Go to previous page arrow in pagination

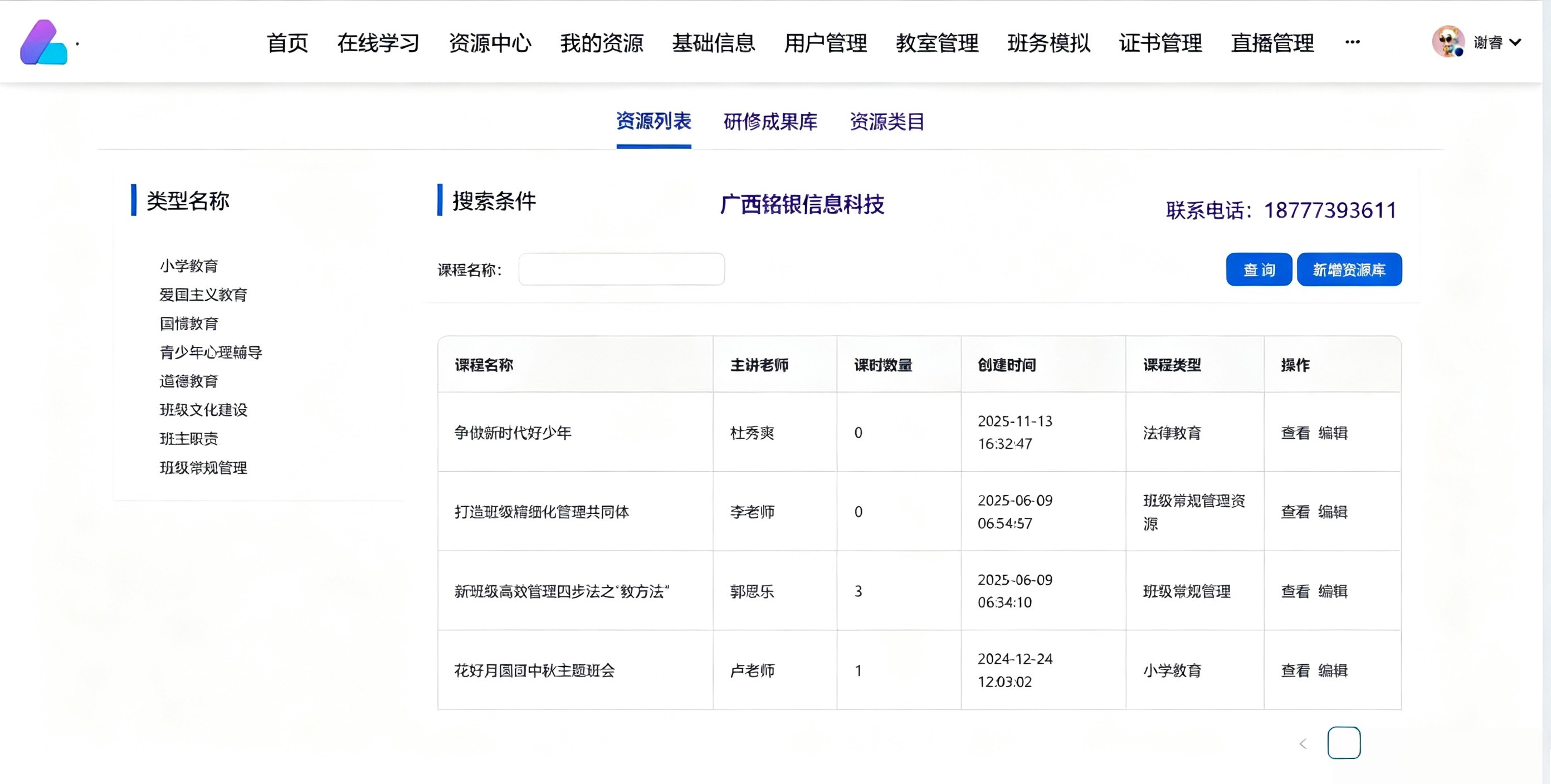pyautogui.click(x=1303, y=744)
